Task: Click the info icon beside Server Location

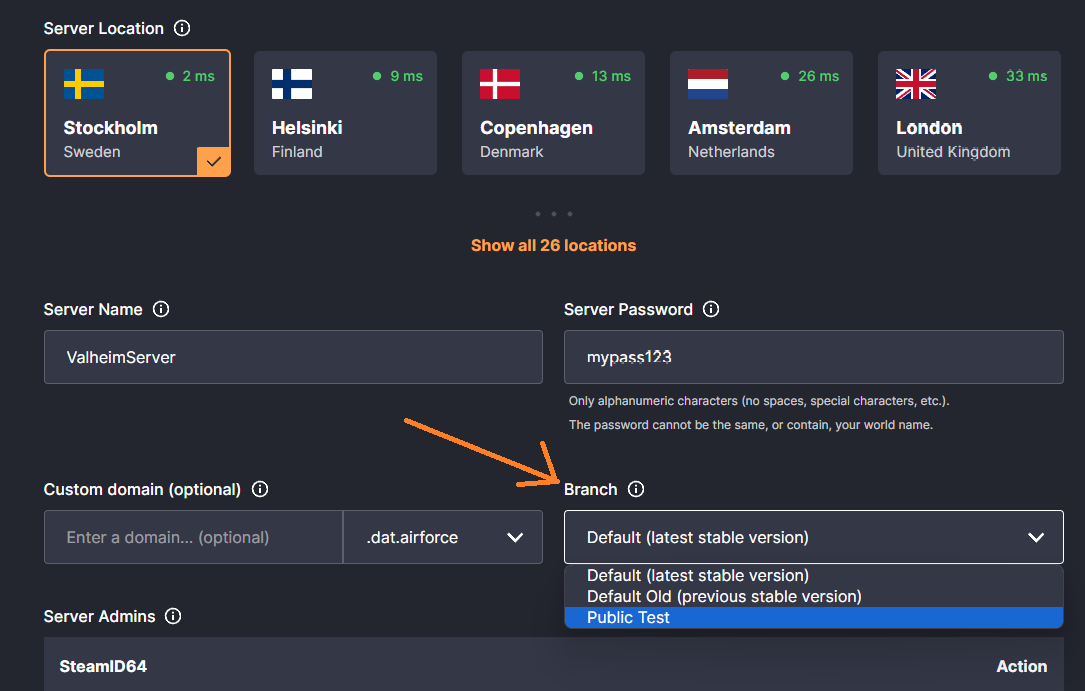Action: pos(182,29)
